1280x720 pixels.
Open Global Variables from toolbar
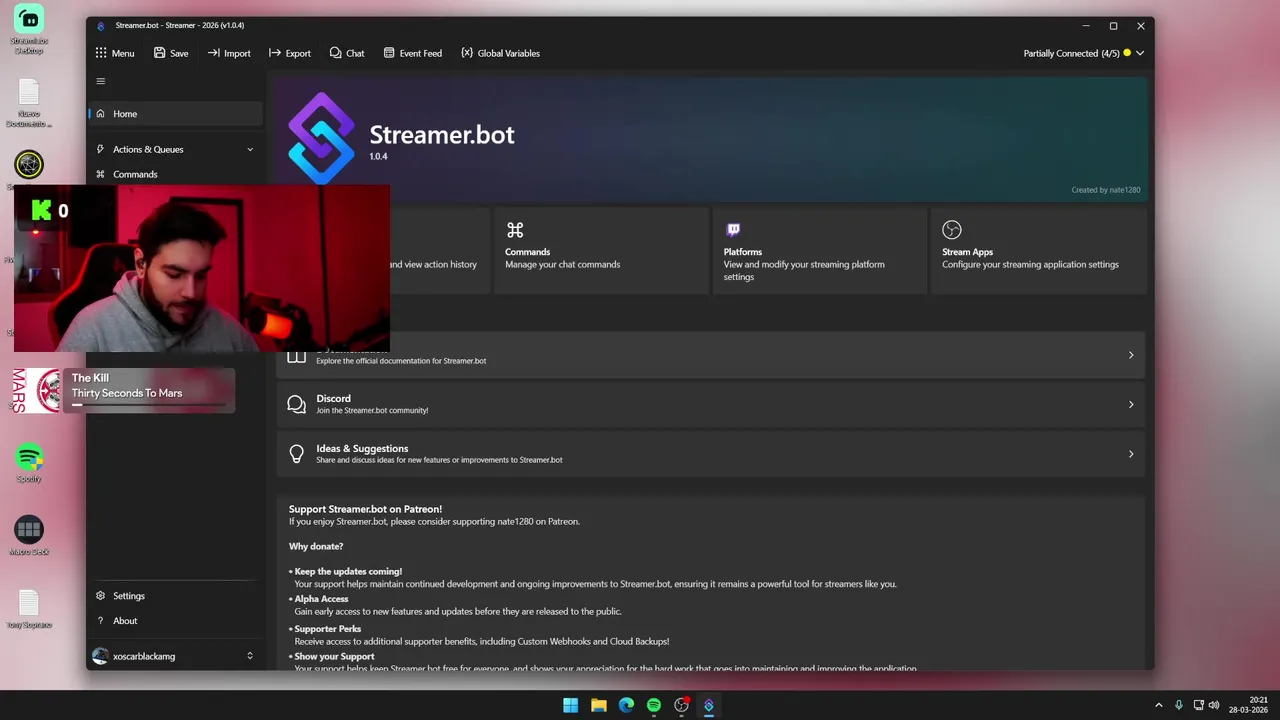tap(500, 53)
